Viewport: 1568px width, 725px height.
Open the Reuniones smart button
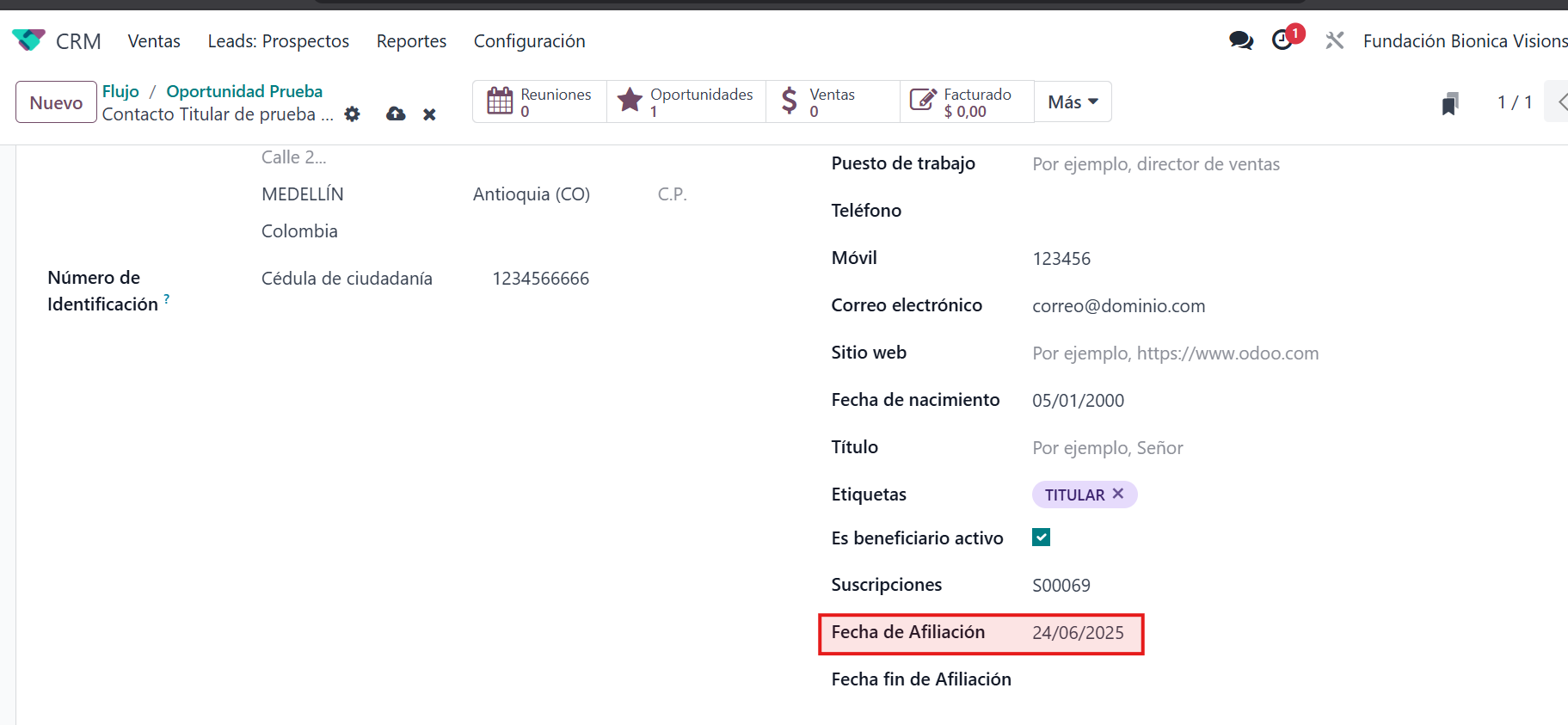[539, 102]
